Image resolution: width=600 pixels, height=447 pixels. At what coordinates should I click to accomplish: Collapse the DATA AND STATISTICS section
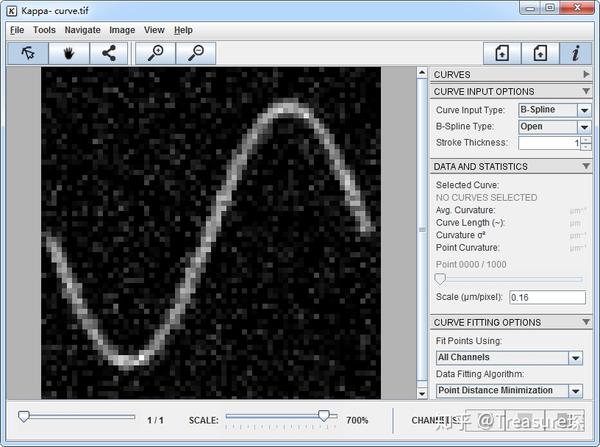point(586,166)
